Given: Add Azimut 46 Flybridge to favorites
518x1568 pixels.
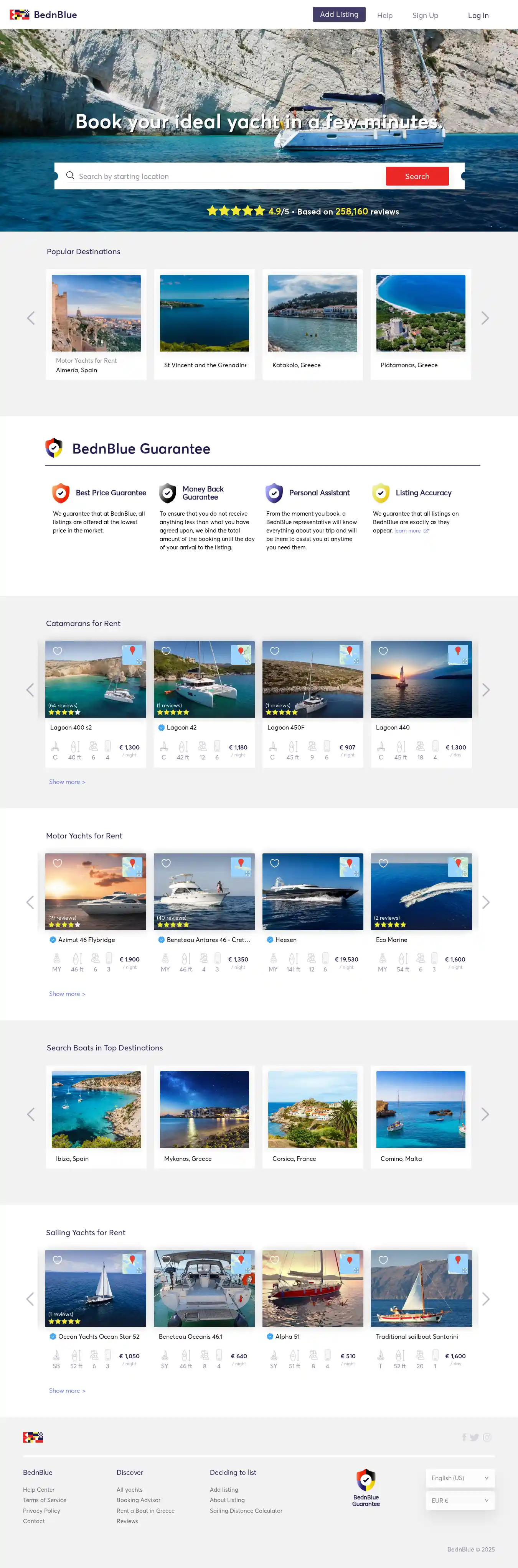Looking at the screenshot, I should (x=58, y=863).
